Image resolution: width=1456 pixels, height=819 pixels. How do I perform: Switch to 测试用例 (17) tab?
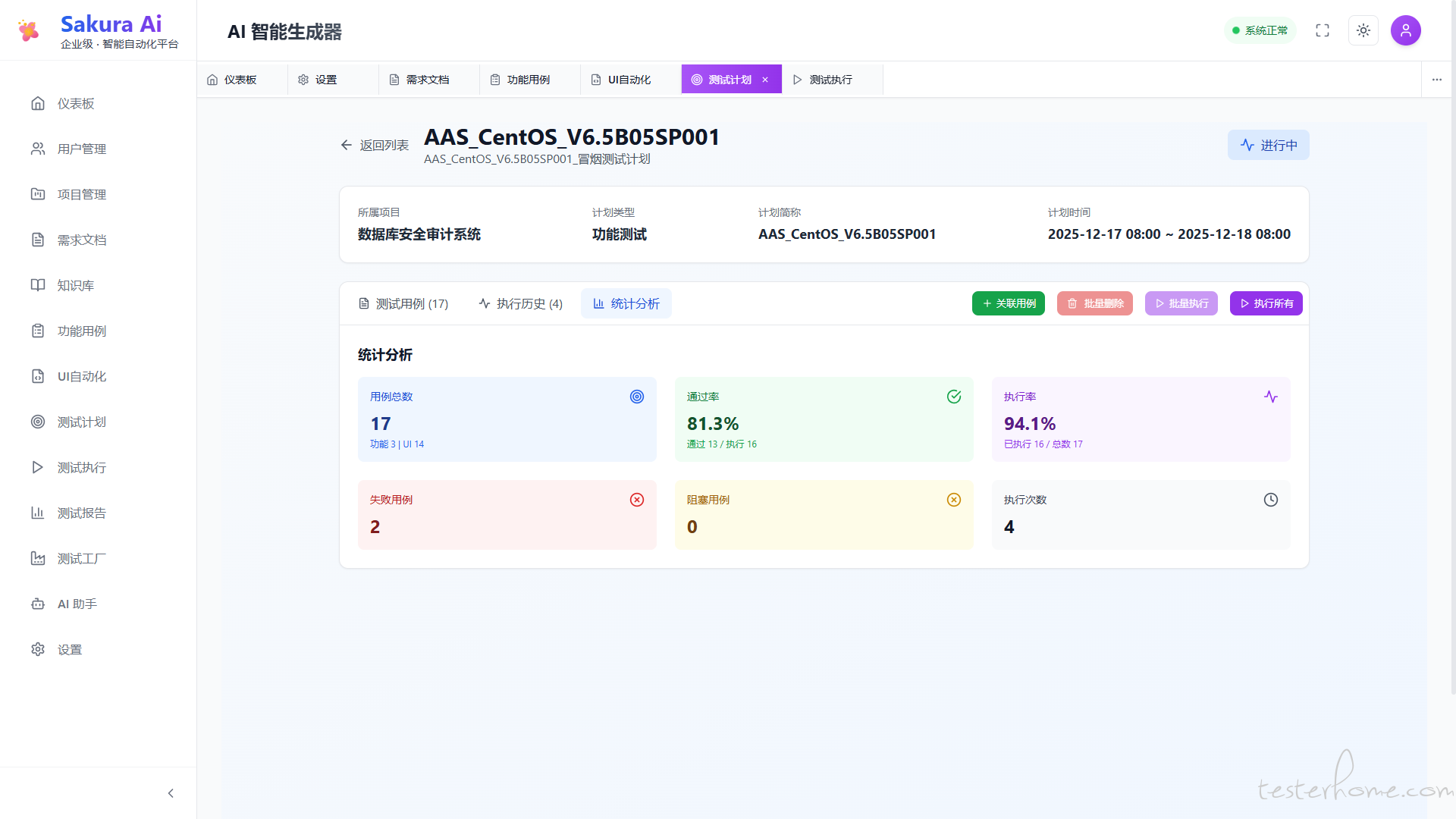pos(403,303)
